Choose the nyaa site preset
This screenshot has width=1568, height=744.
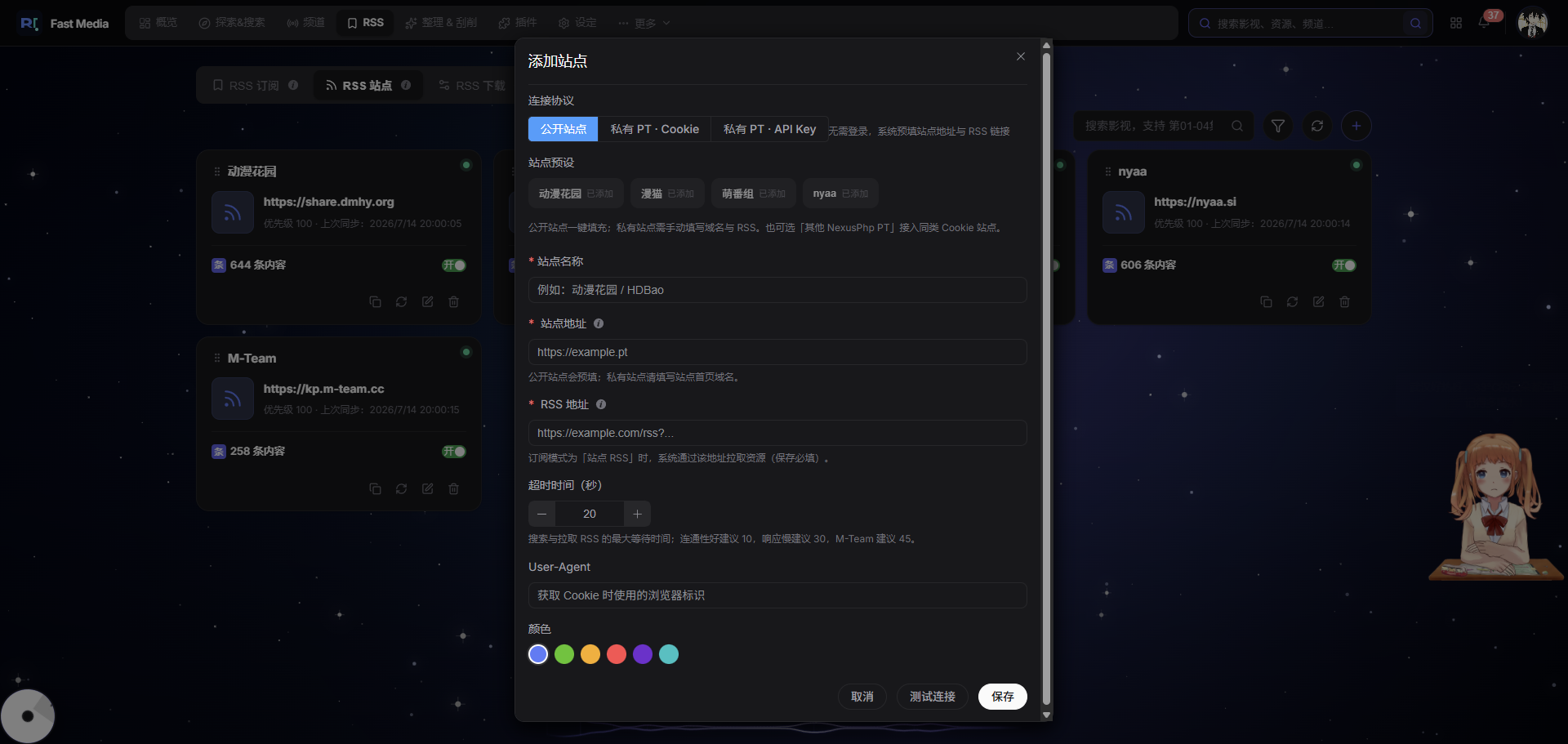coord(840,194)
